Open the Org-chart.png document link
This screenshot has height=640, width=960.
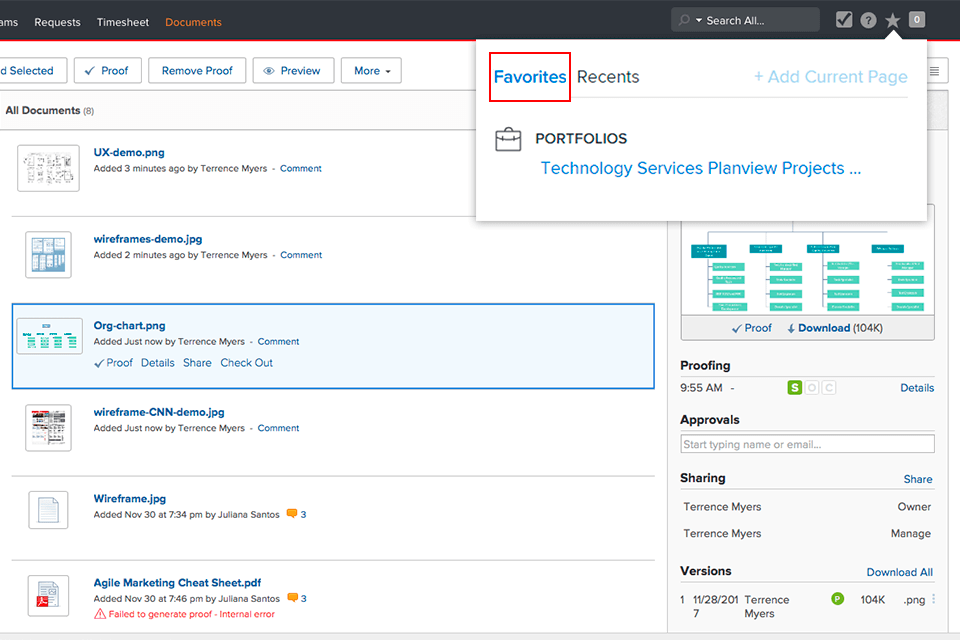[x=129, y=325]
